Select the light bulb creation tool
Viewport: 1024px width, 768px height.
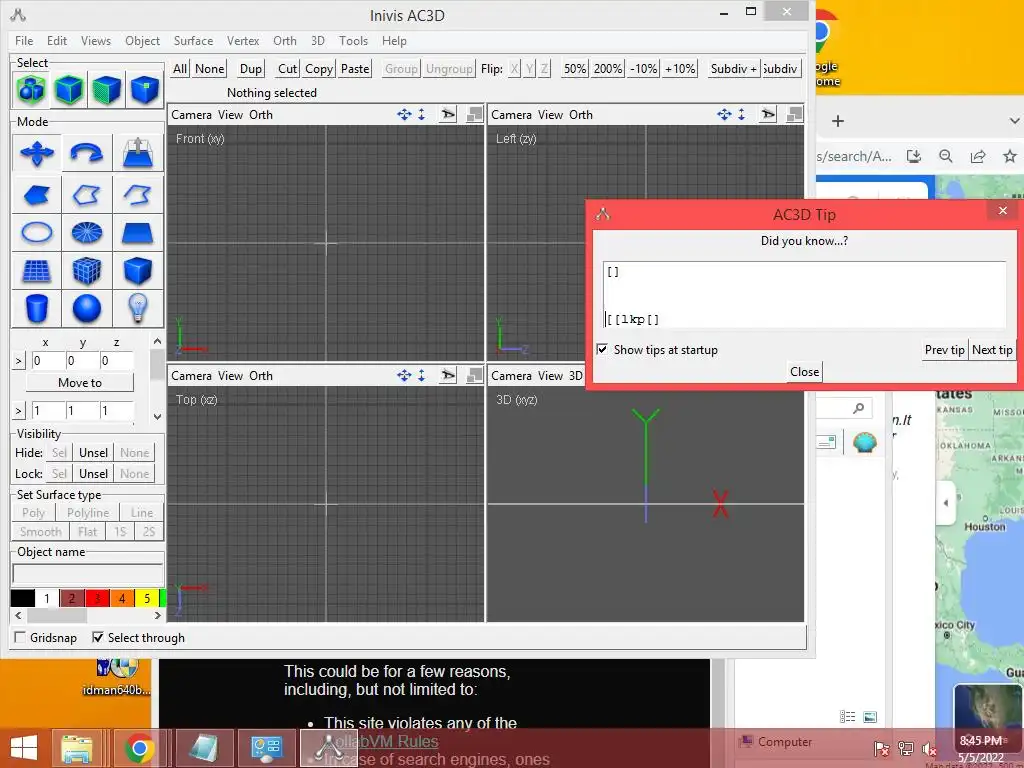tap(138, 308)
